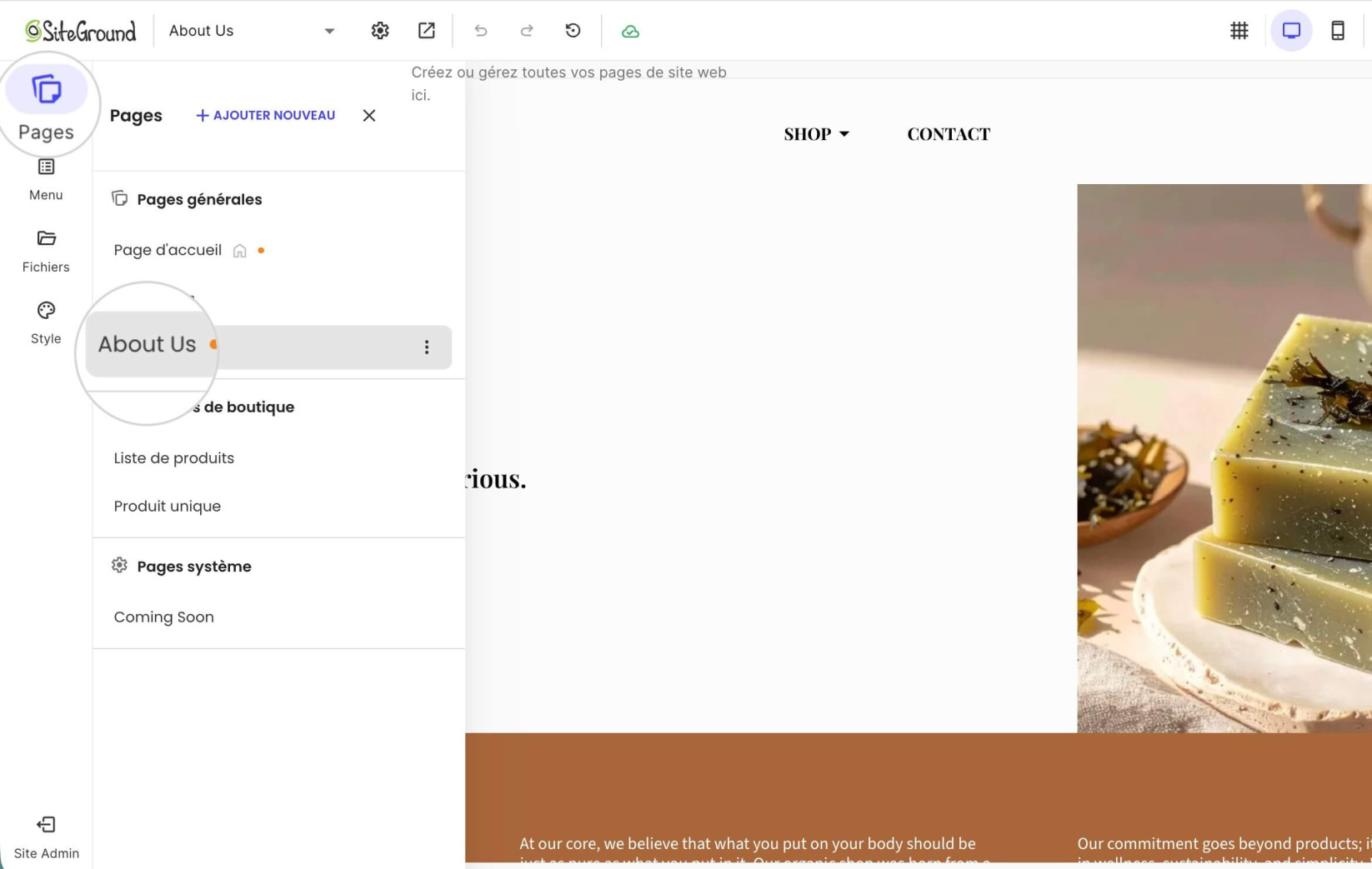Image resolution: width=1372 pixels, height=869 pixels.
Task: Click the SiteGround logo
Action: point(80,31)
